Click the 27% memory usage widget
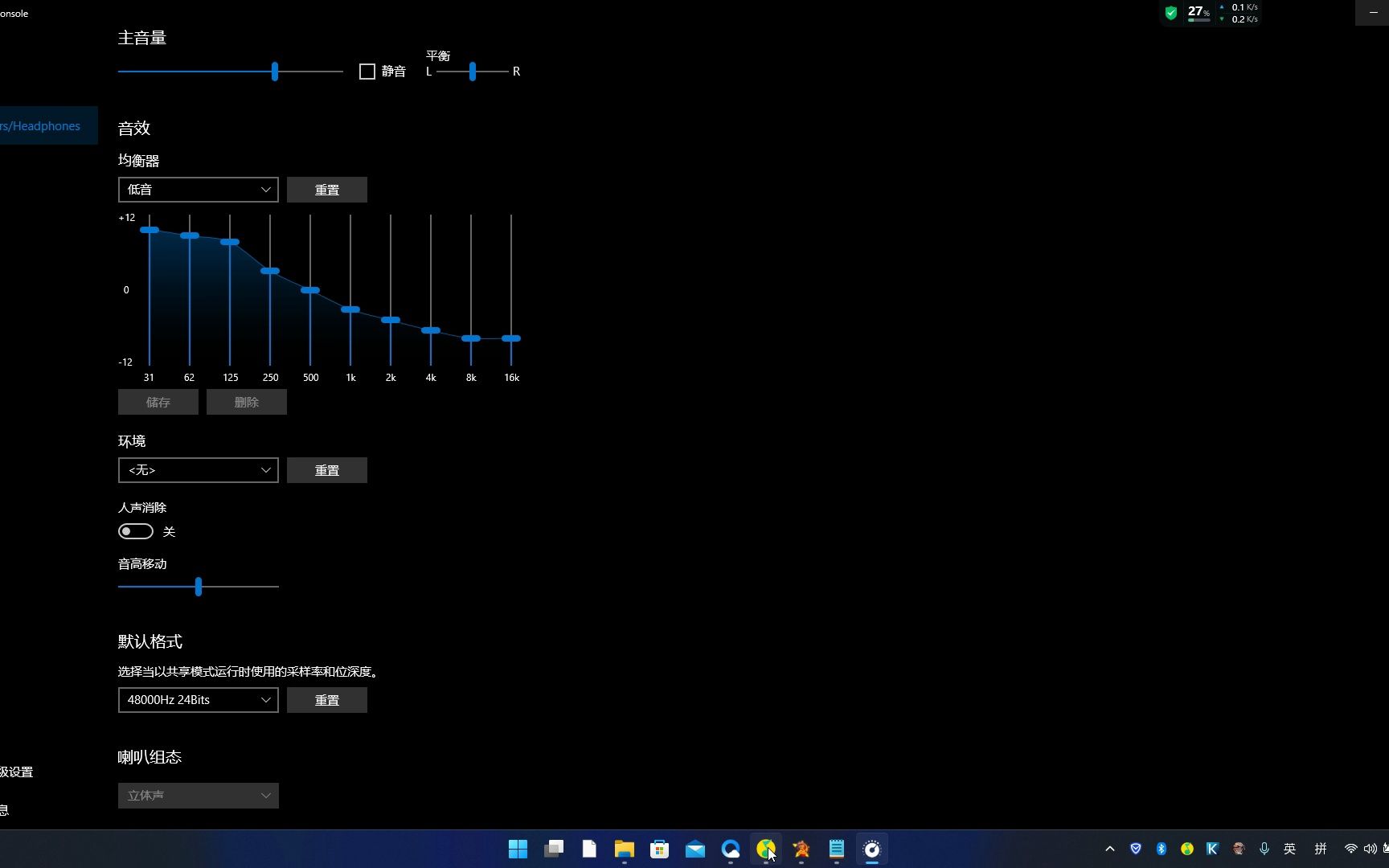Viewport: 1389px width, 868px height. (x=1198, y=12)
